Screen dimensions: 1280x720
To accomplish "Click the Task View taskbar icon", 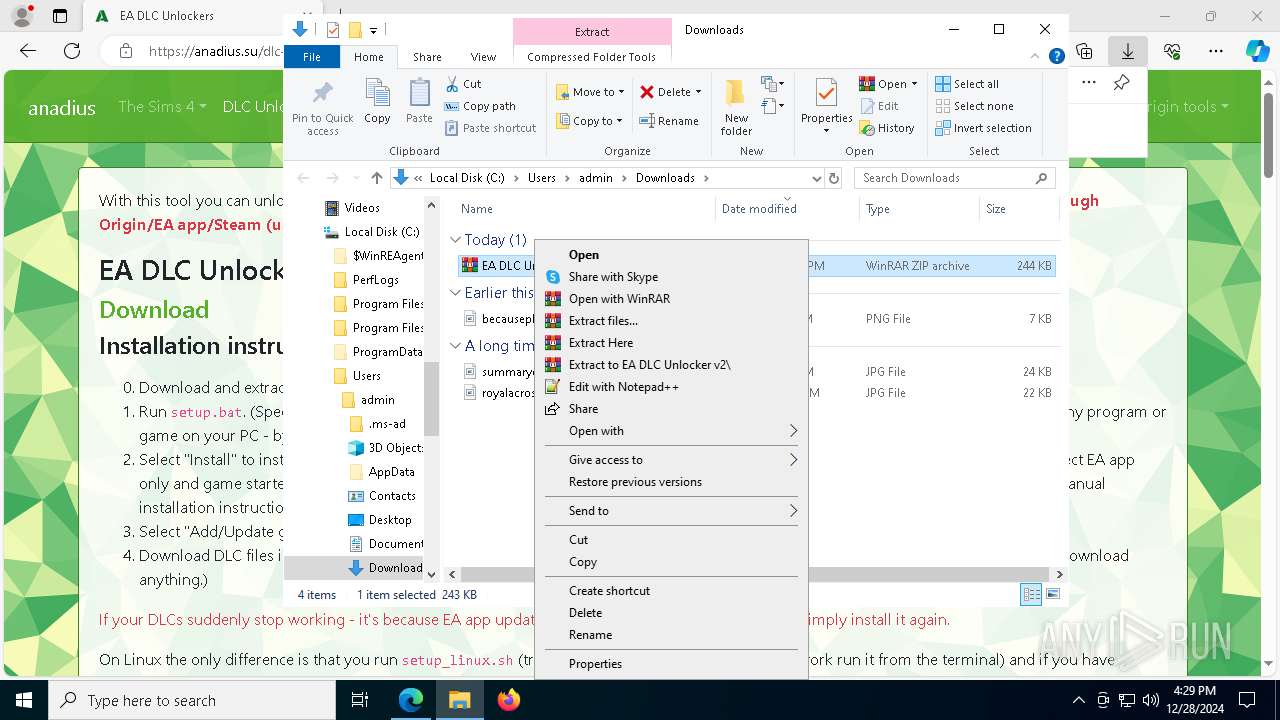I will (360, 700).
